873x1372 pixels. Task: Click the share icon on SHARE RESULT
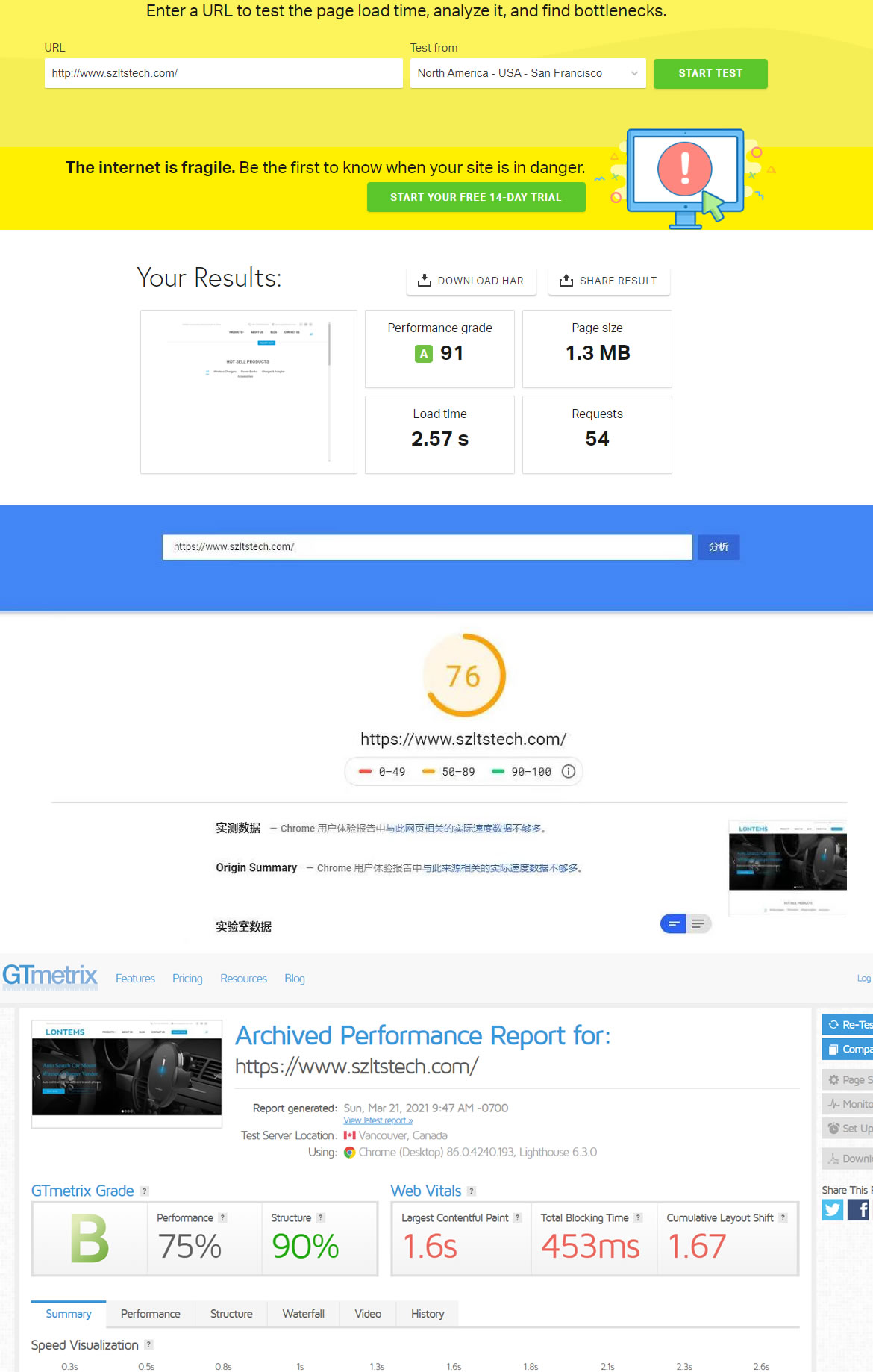[x=566, y=281]
